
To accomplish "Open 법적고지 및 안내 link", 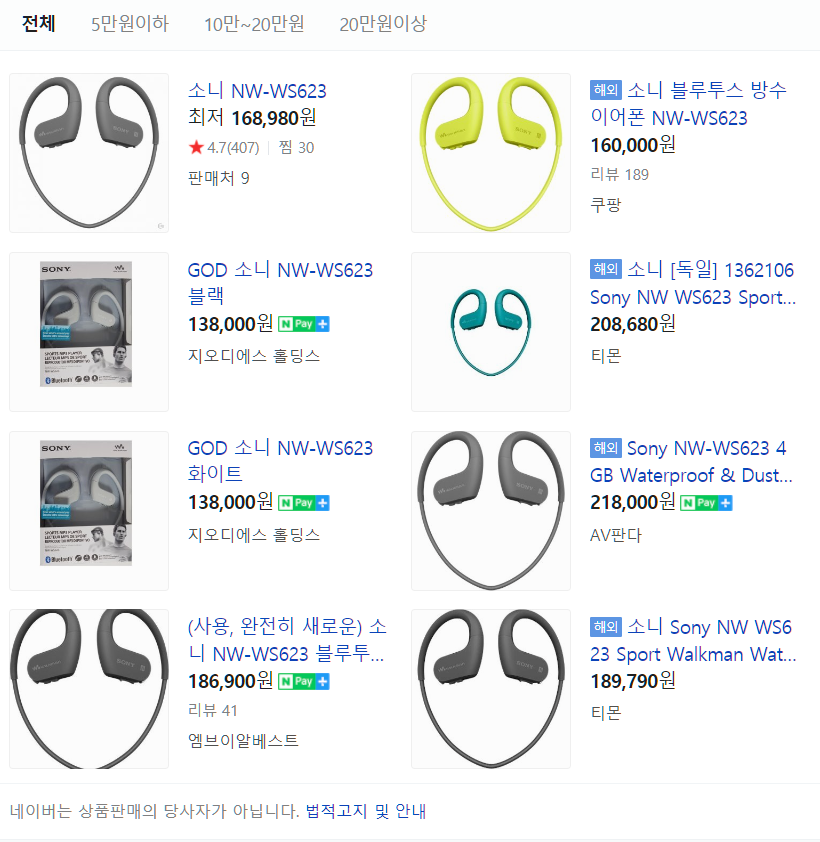I will tap(366, 811).
